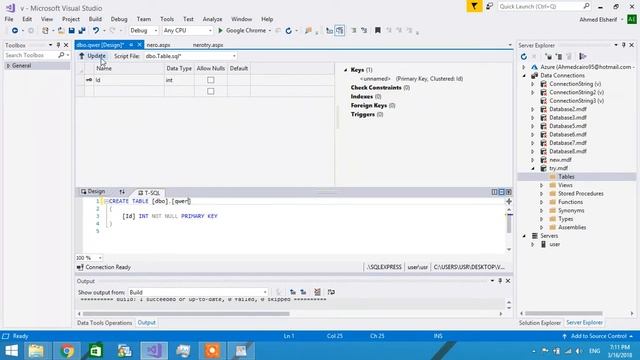Open File Explorer from the taskbar
The height and width of the screenshot is (360, 640).
[x=36, y=351]
